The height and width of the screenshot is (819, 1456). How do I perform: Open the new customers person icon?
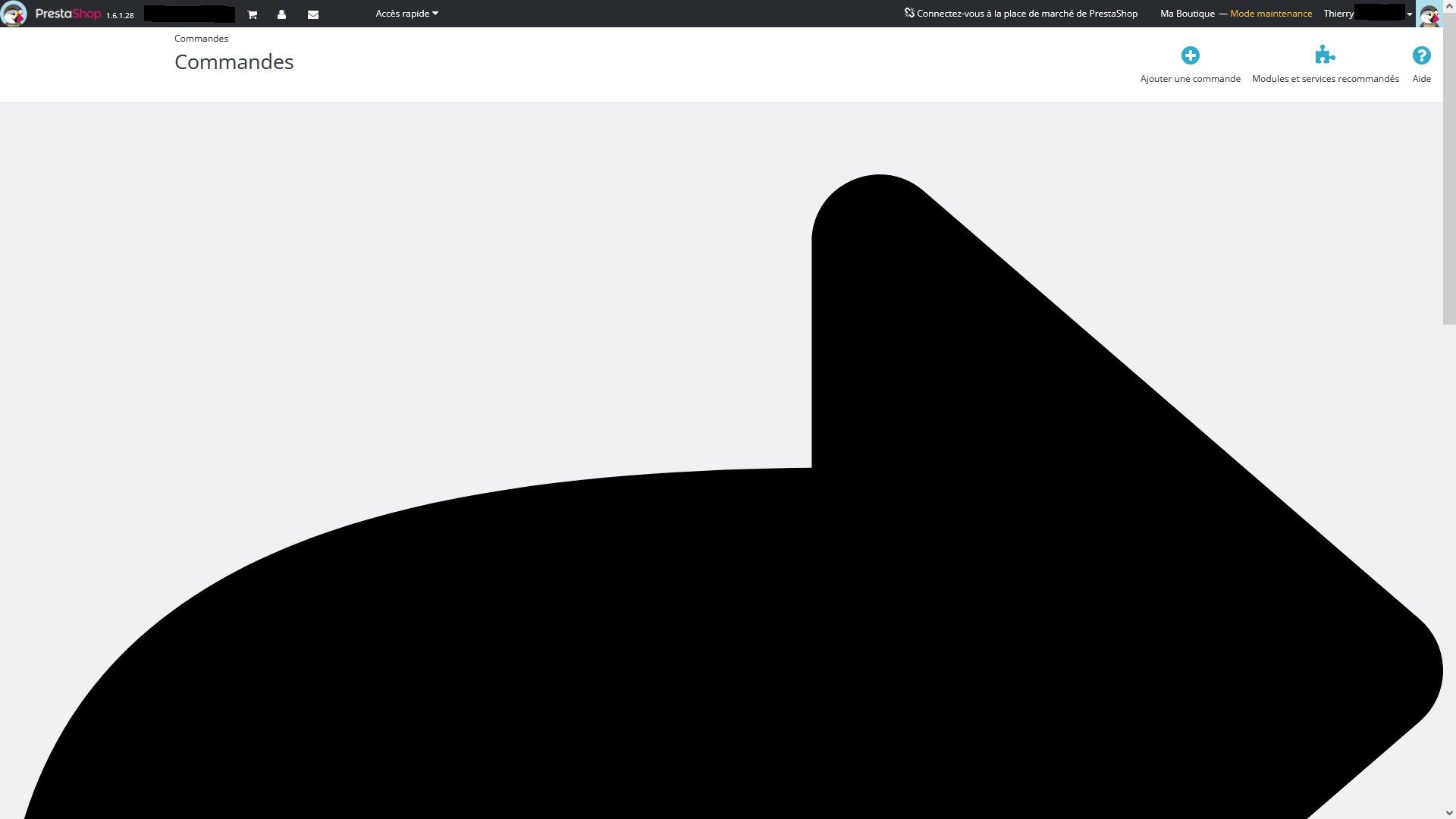[281, 14]
